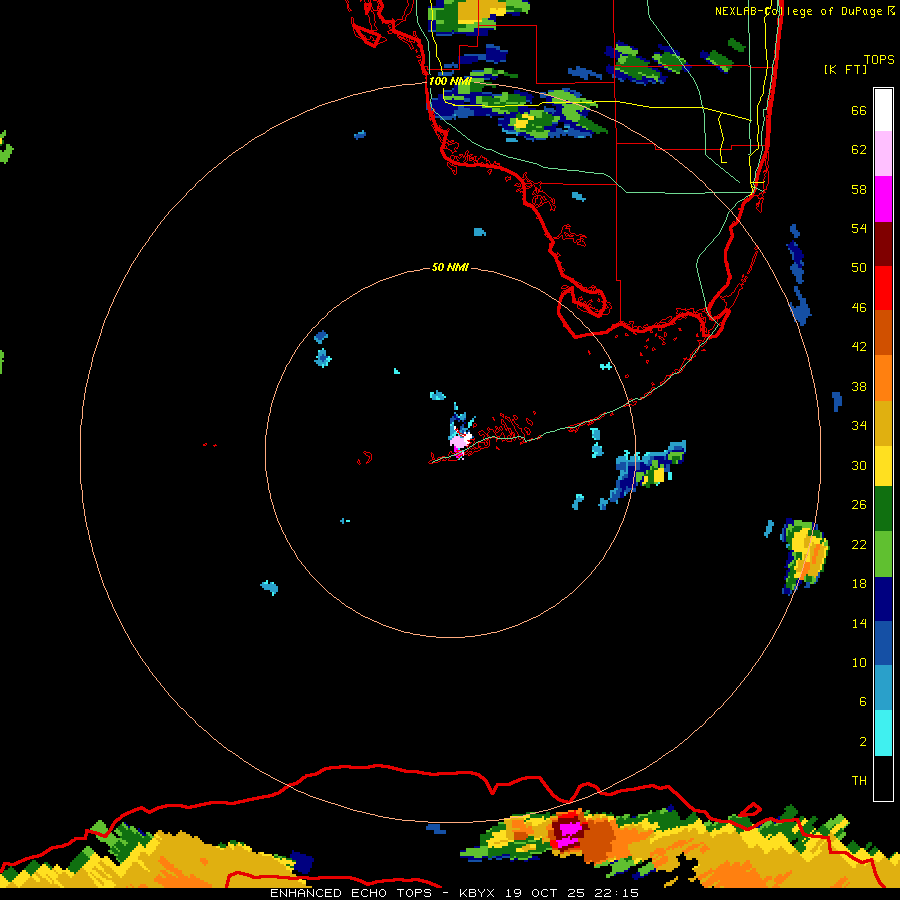Click the cyan swatch near the 2 label
This screenshot has width=900, height=900.
(883, 733)
